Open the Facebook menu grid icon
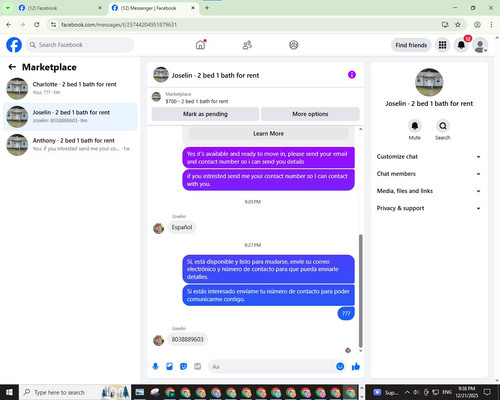Viewport: 500px width, 400px height. point(442,45)
